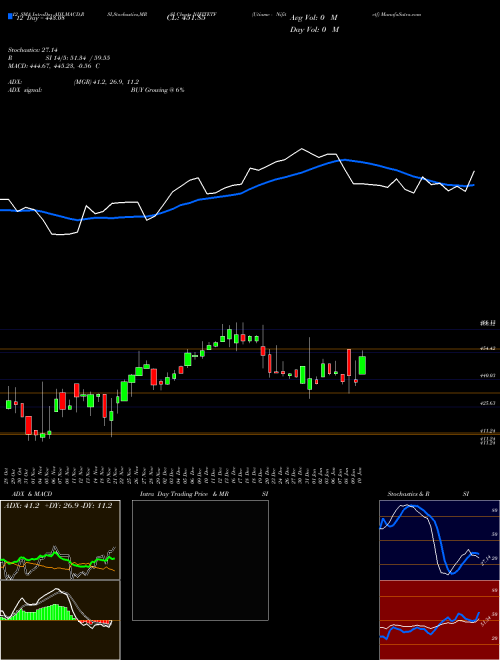Click the empty Intra Day Trading Price chart box
500x660 pixels.
[200, 560]
